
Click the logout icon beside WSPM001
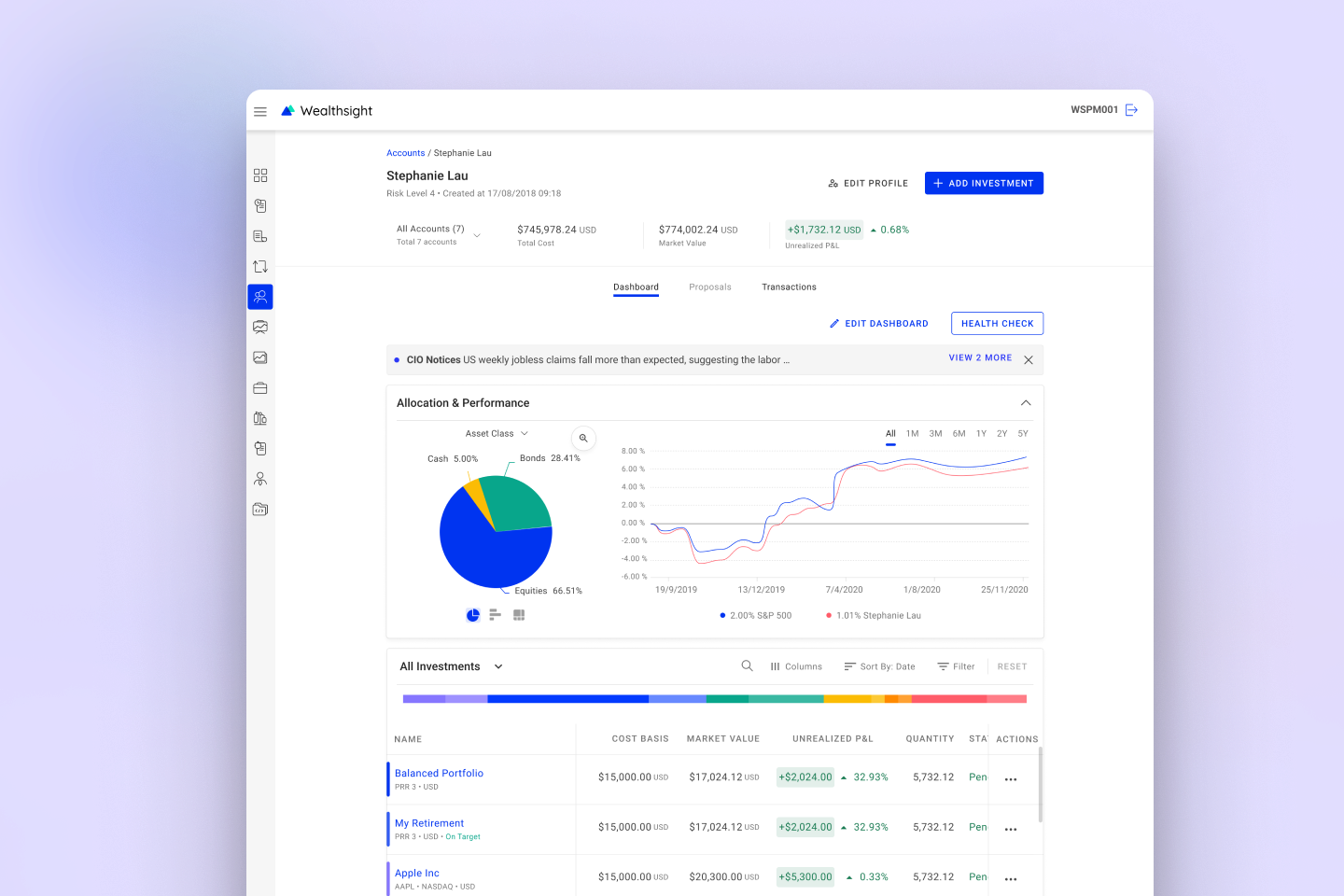[x=1131, y=110]
